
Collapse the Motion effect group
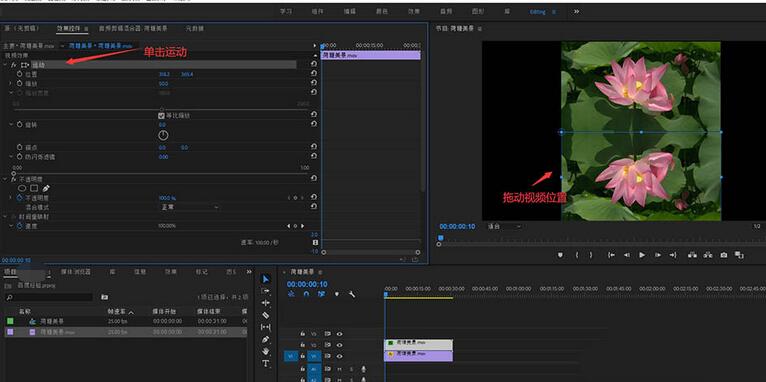(4, 64)
